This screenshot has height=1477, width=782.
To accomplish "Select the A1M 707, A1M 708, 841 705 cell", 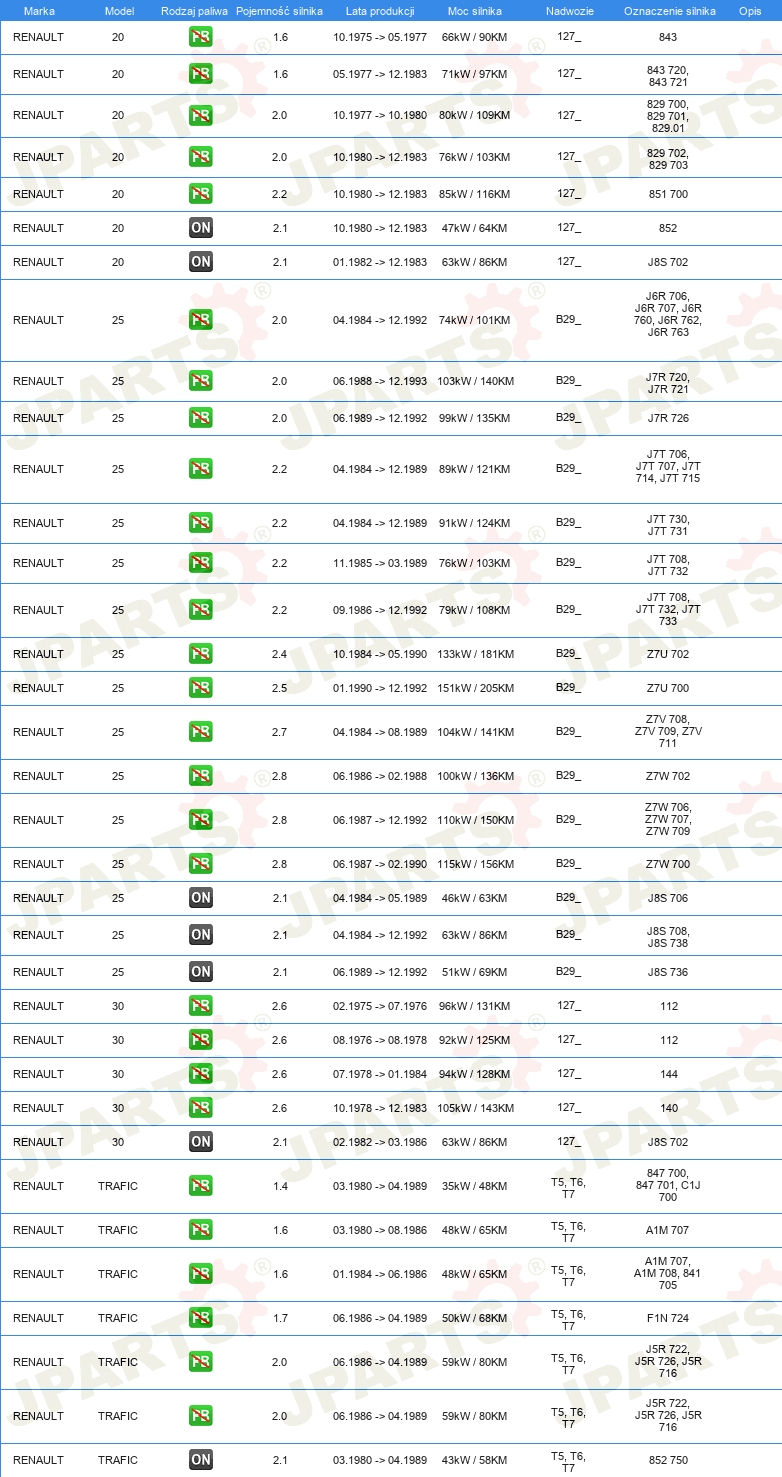I will coord(668,1273).
